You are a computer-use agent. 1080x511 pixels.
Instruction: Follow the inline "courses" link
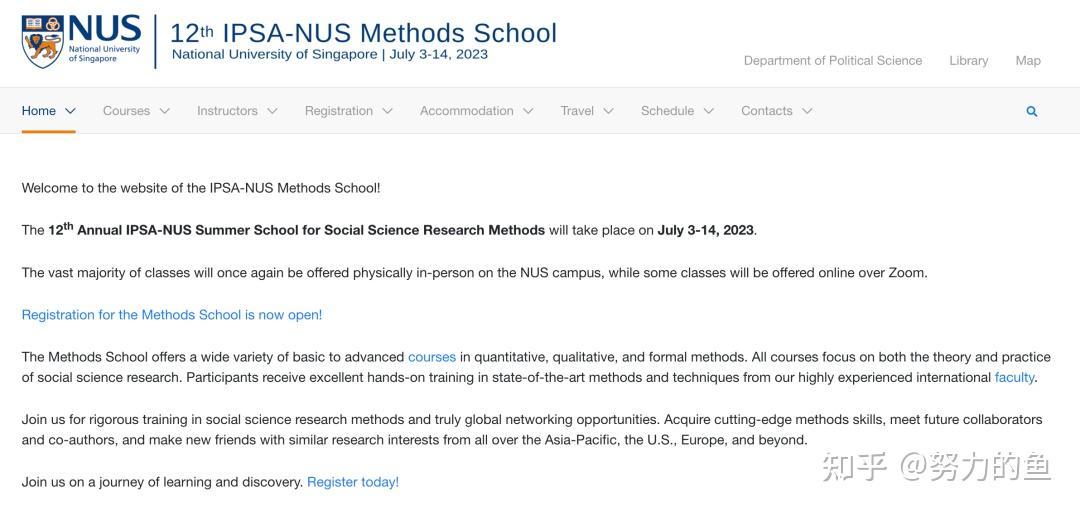(x=432, y=357)
